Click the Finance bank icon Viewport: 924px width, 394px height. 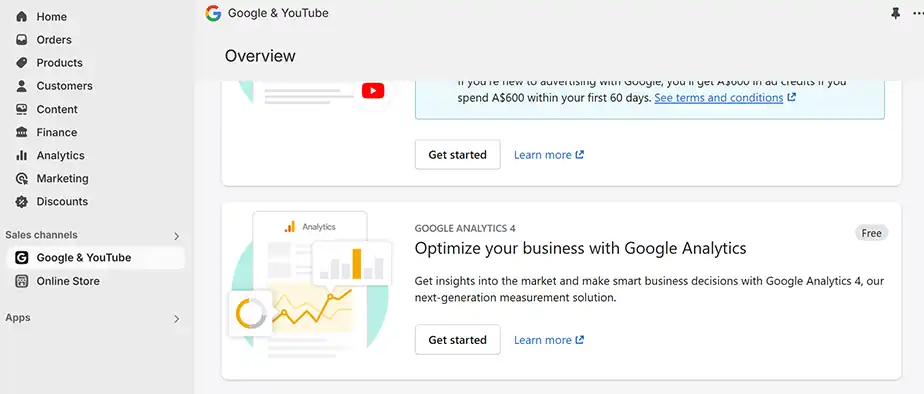point(22,132)
